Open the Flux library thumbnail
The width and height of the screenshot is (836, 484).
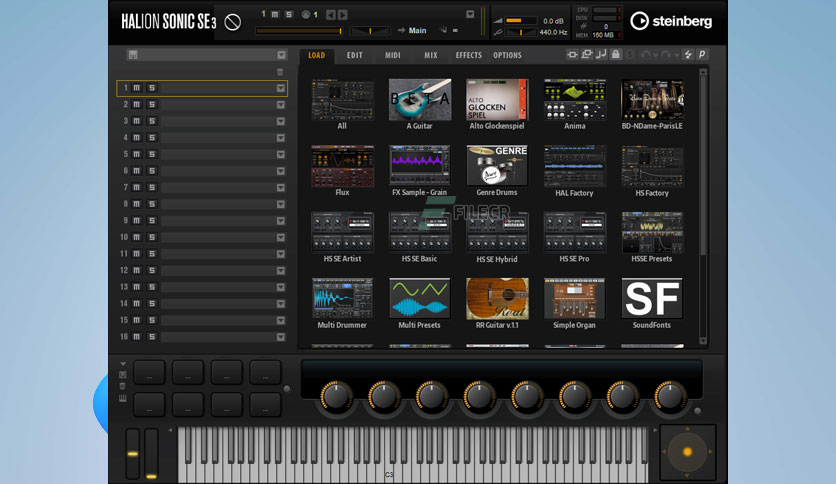tap(342, 166)
